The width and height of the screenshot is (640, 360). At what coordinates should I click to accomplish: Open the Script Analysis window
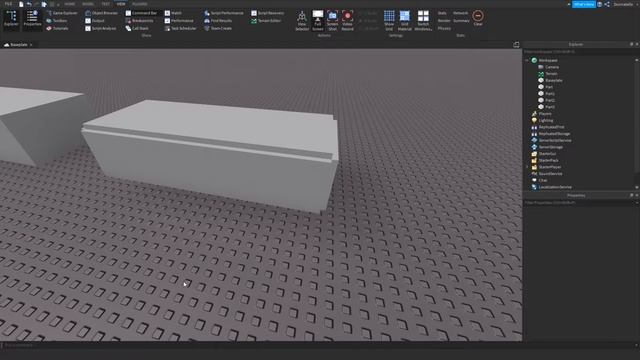pos(101,29)
